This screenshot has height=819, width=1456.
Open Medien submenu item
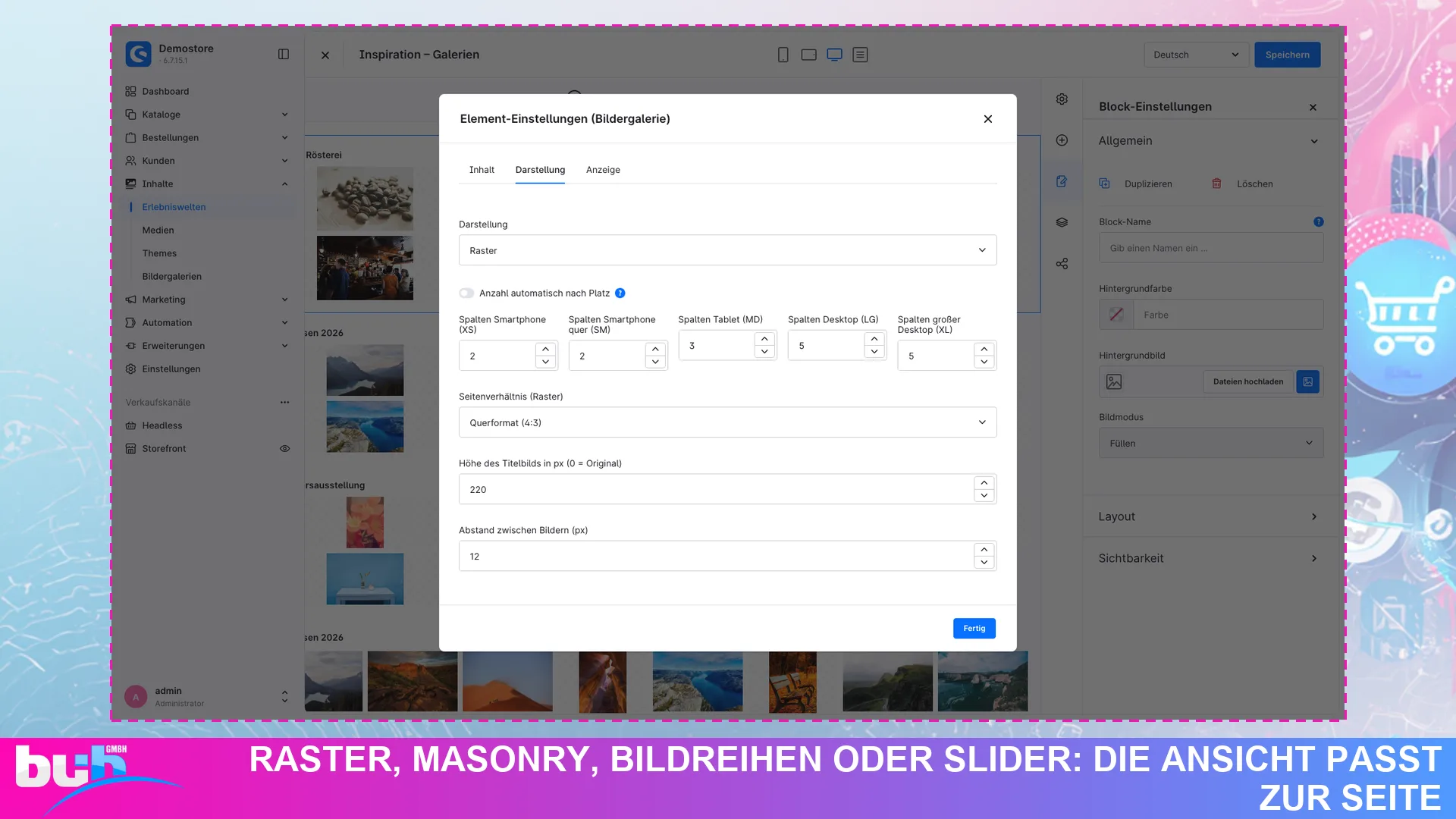pos(158,230)
